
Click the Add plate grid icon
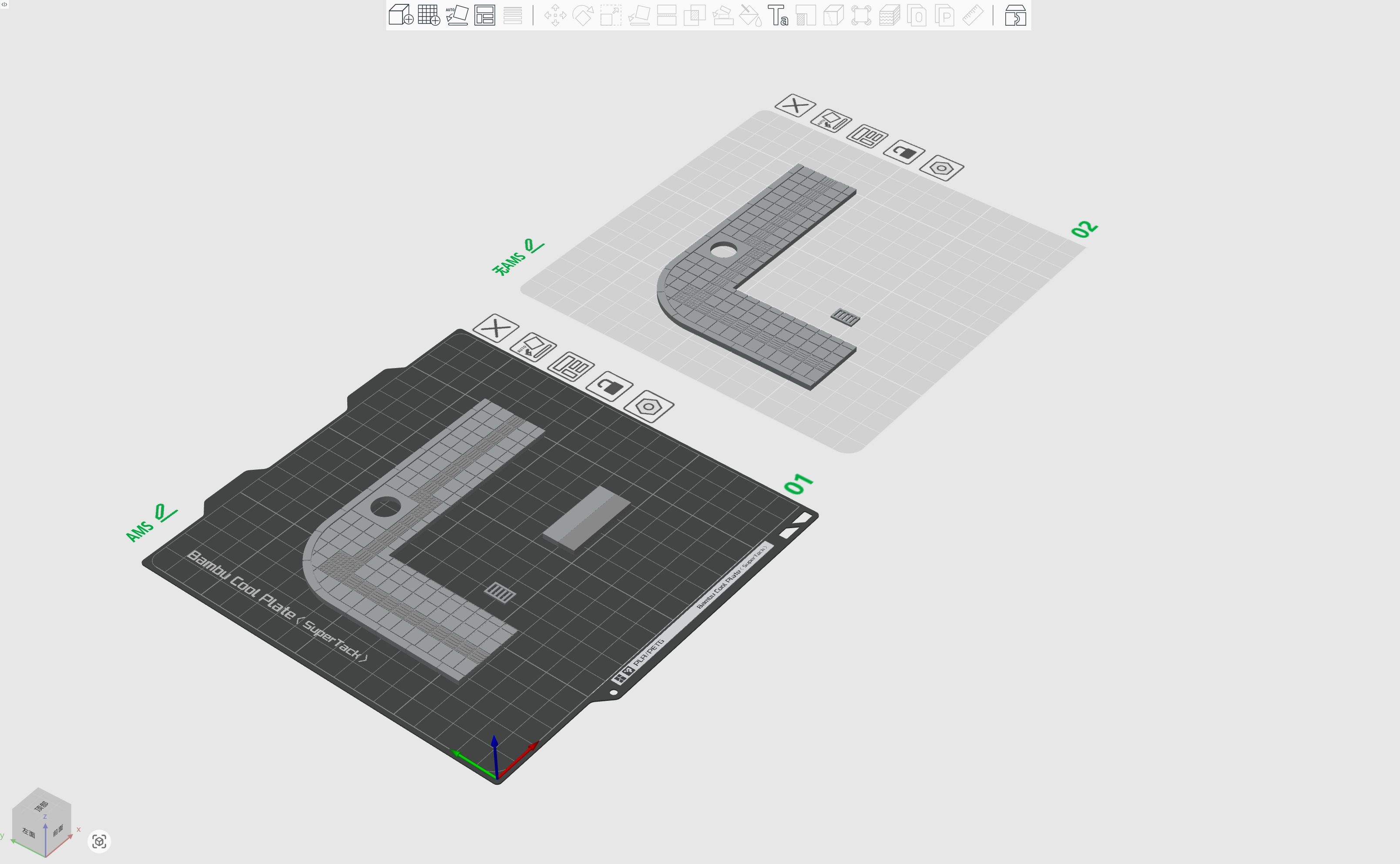coord(429,15)
